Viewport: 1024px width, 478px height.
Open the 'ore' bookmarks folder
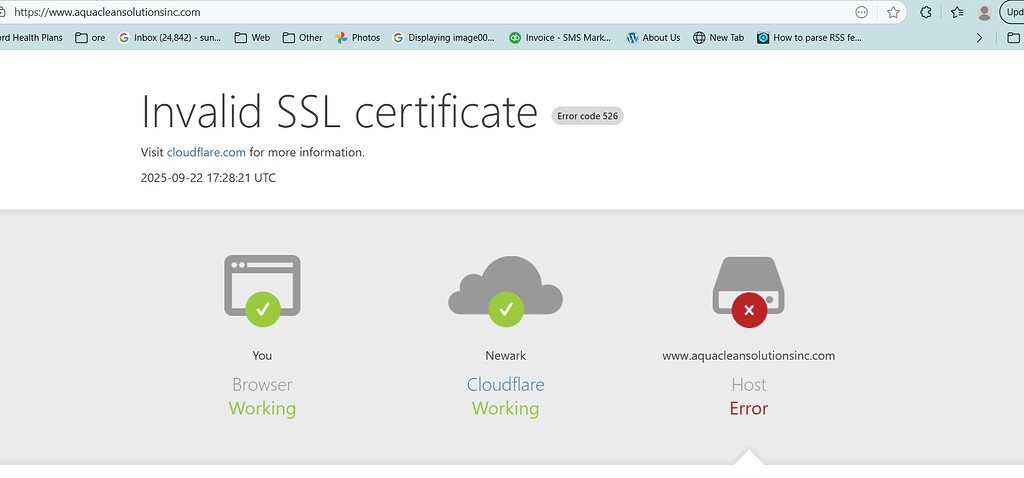click(90, 38)
